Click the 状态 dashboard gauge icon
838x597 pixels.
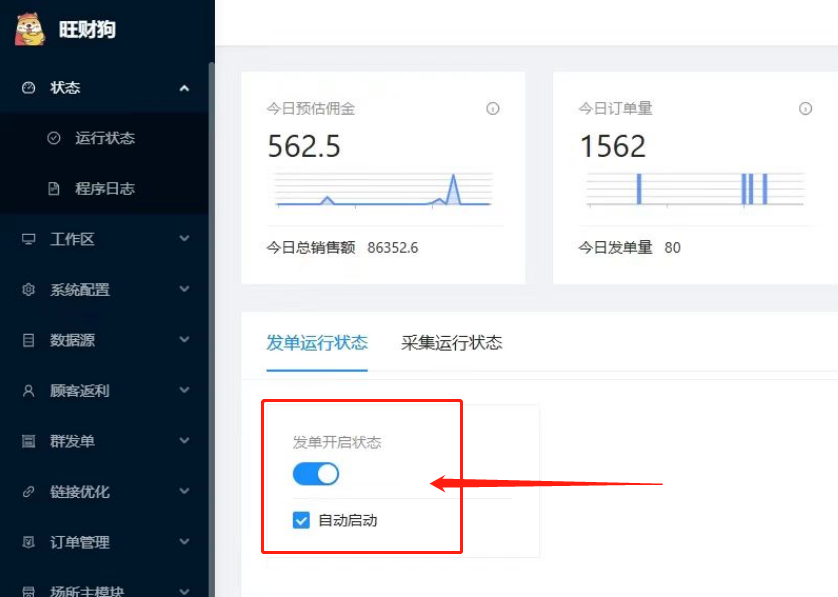[x=28, y=88]
